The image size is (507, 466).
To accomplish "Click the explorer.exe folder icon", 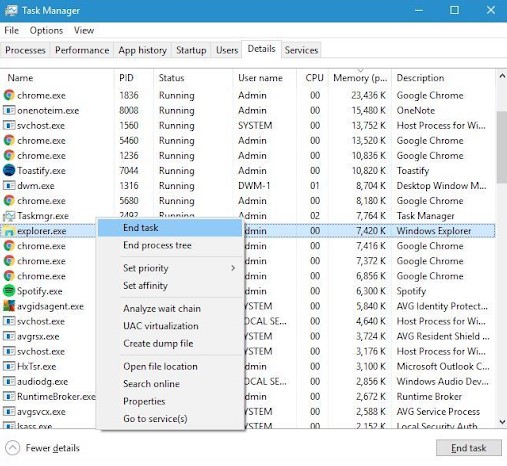I will [9, 231].
